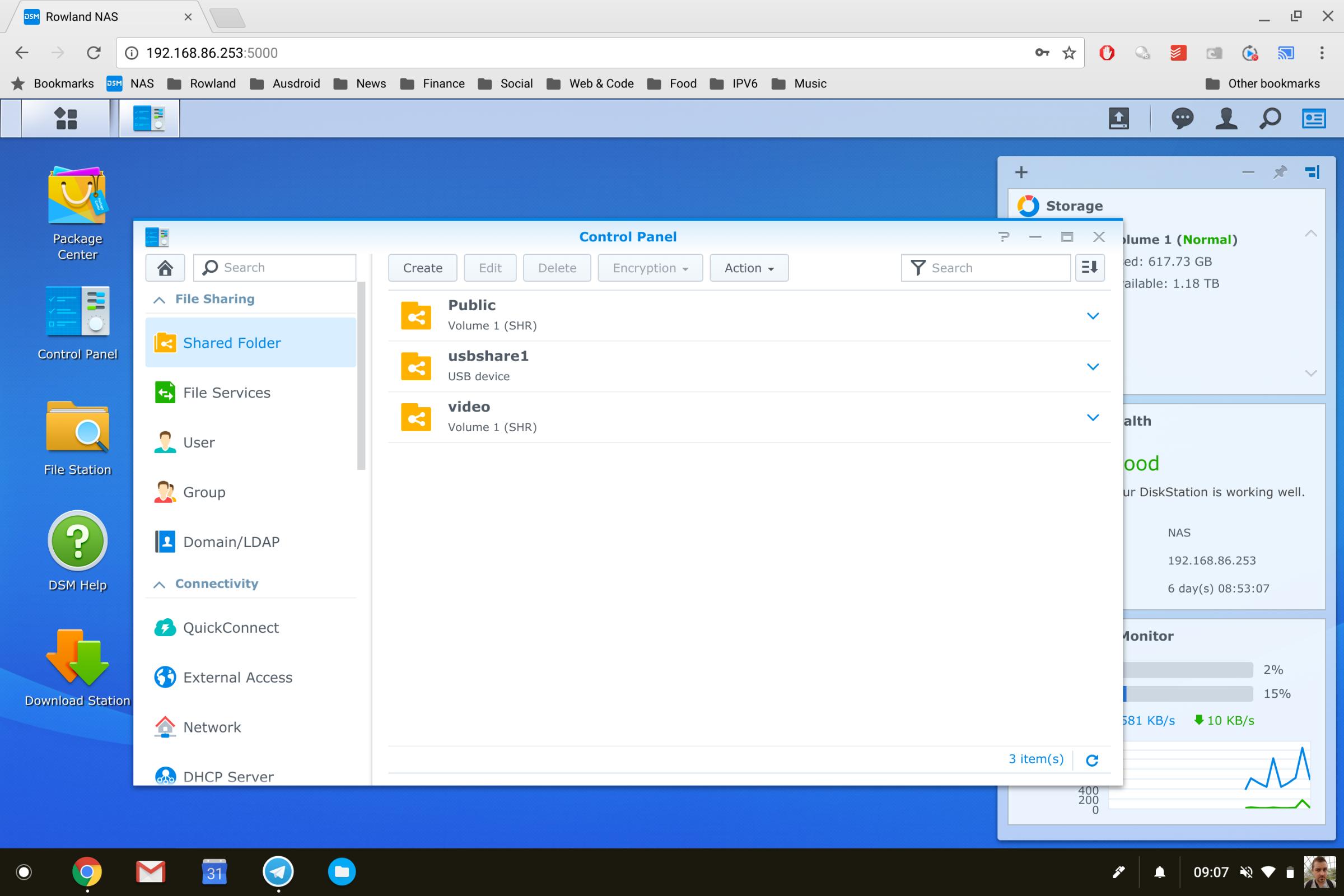
Task: Open the Chrome cast extension icon
Action: pyautogui.click(x=1286, y=53)
